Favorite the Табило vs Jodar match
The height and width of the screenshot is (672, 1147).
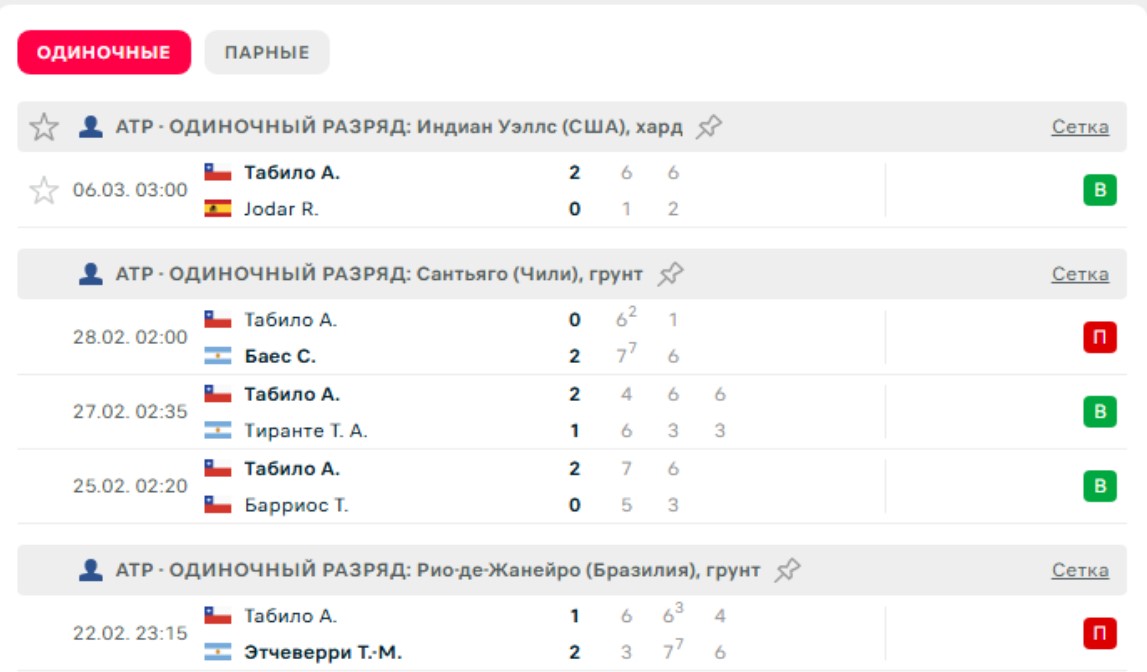click(44, 190)
